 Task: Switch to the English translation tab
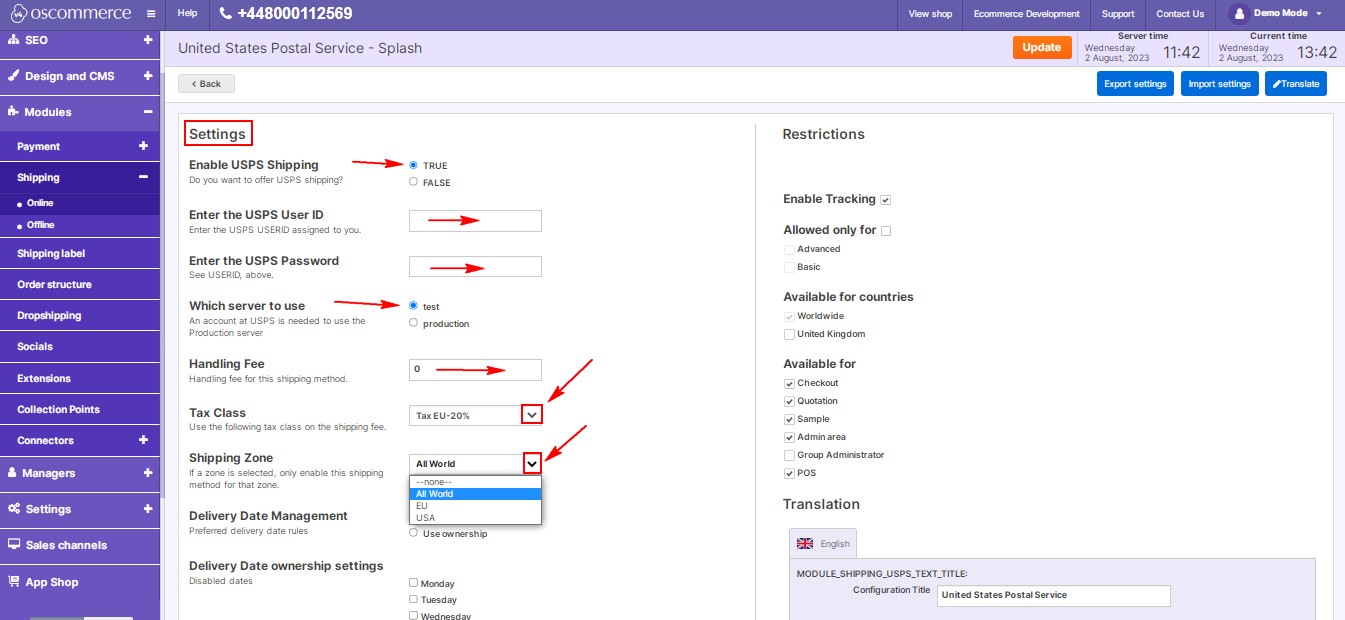pyautogui.click(x=823, y=544)
